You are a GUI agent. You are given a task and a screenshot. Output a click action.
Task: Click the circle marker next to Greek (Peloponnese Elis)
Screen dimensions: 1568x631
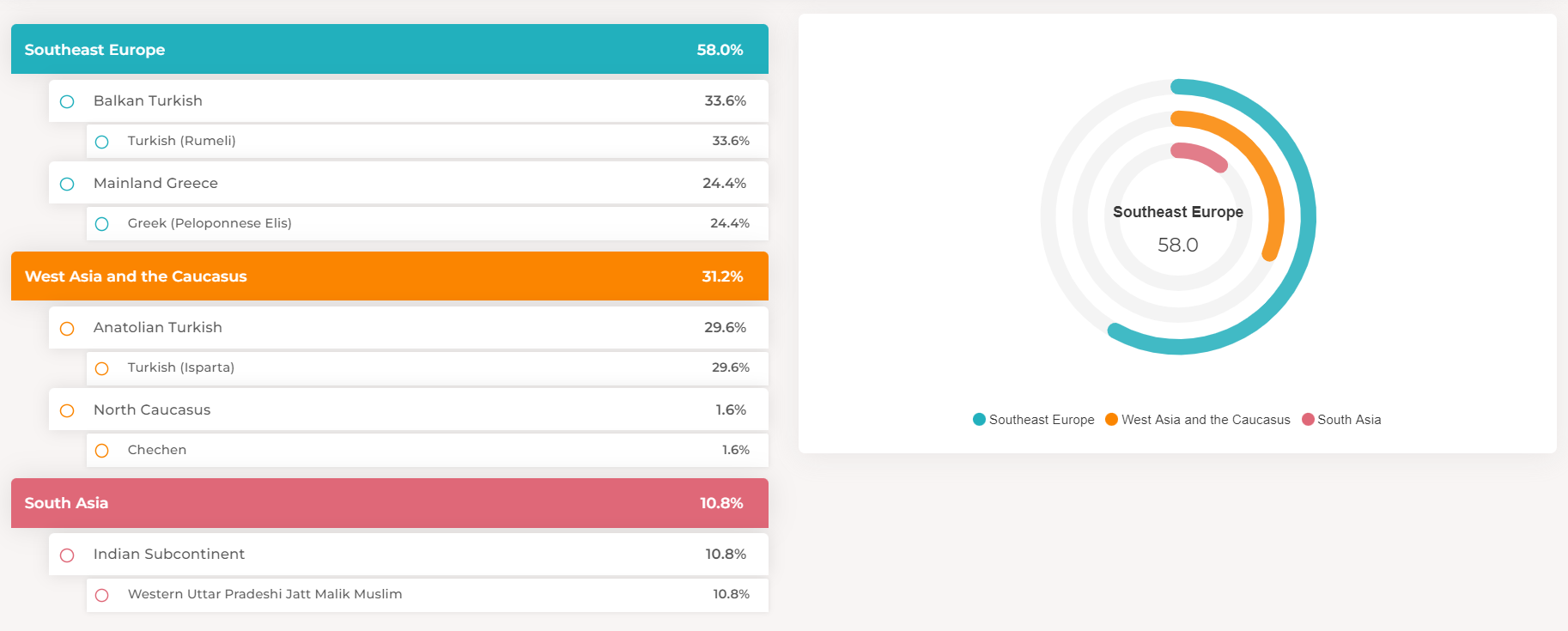pyautogui.click(x=102, y=224)
